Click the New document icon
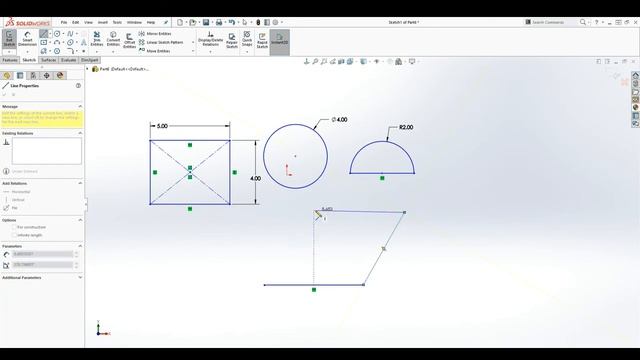The height and width of the screenshot is (360, 640). click(x=180, y=22)
